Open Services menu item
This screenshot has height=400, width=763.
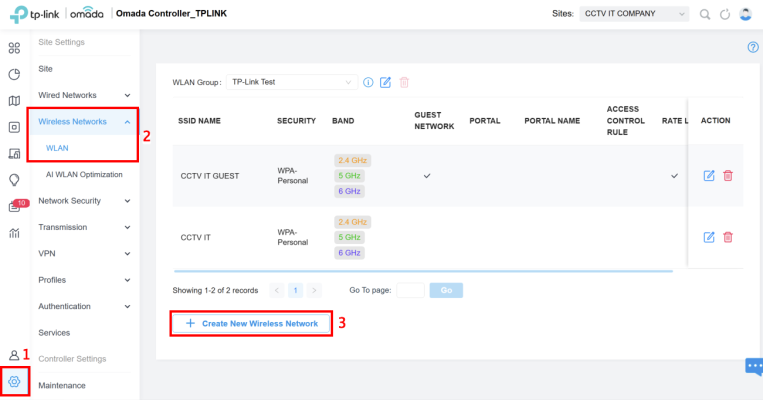(54, 333)
